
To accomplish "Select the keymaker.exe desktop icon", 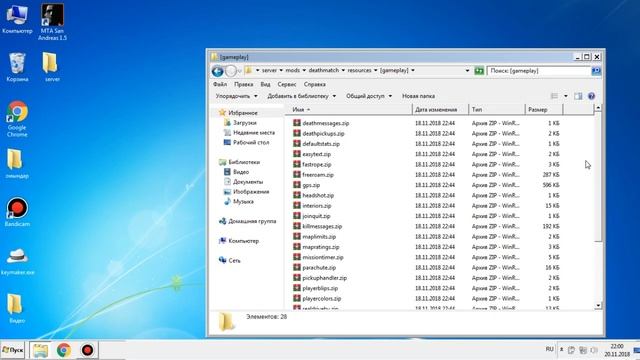I will pos(17,261).
